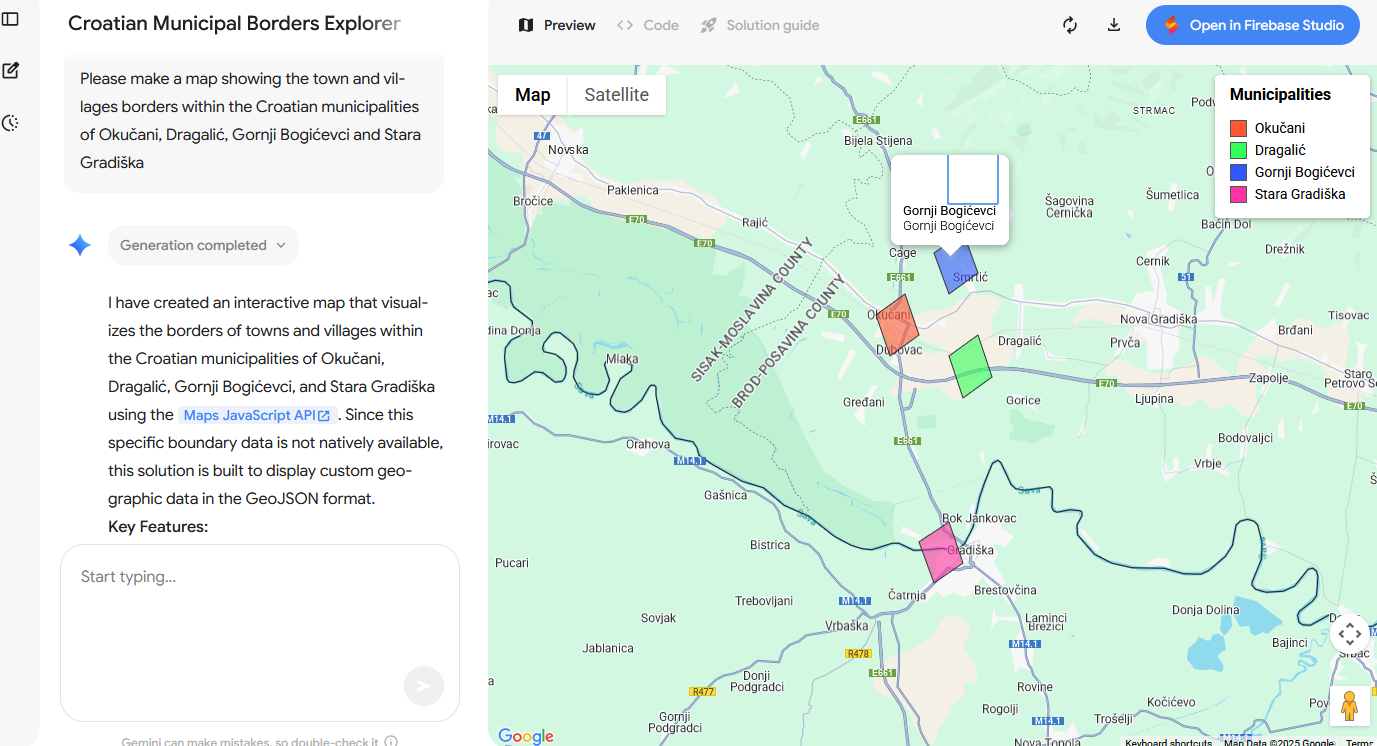
Task: Click the Novska town label on map
Action: pyautogui.click(x=568, y=150)
